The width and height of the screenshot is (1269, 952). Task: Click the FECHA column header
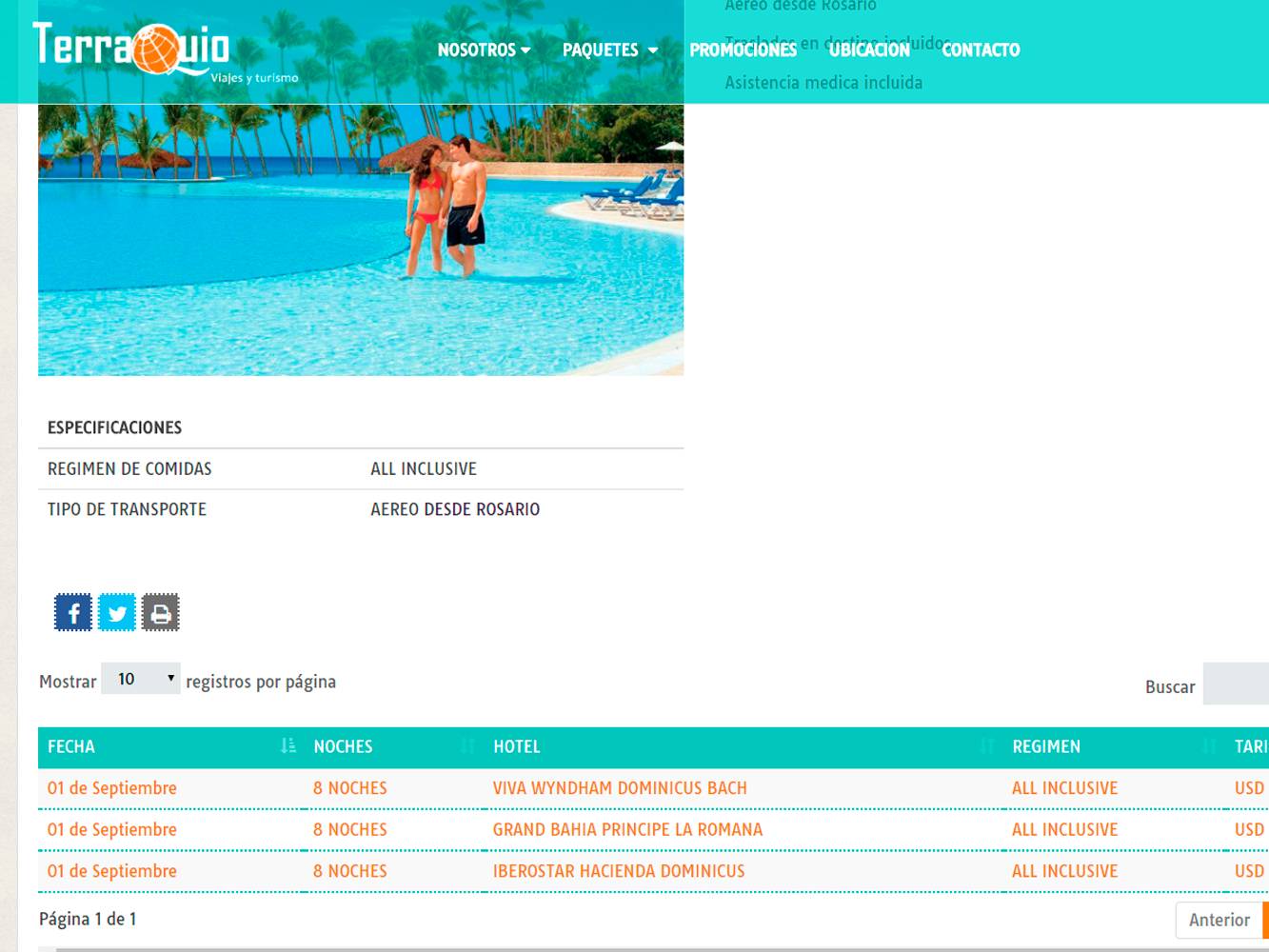(171, 747)
